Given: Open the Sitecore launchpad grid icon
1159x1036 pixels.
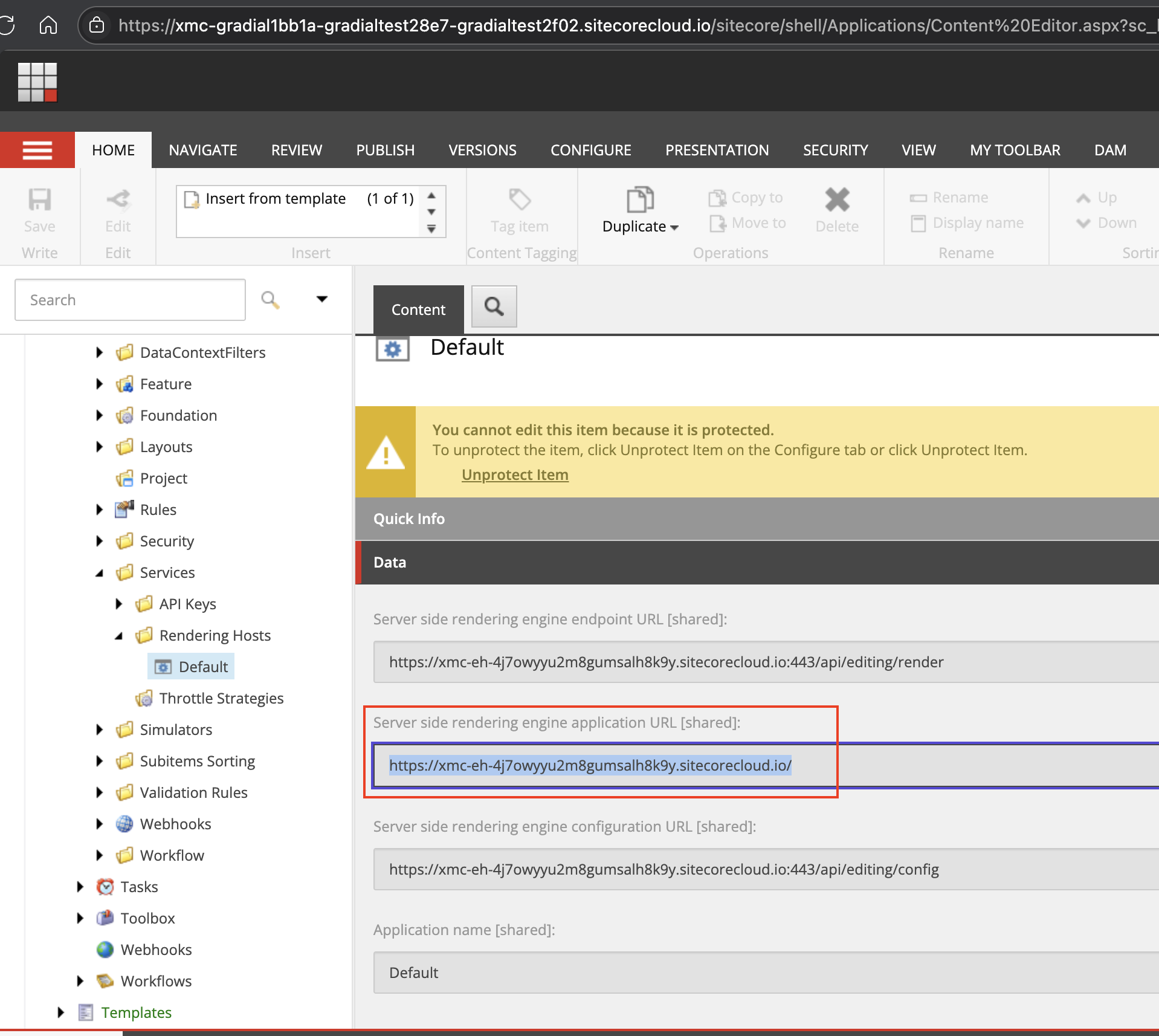Looking at the screenshot, I should [37, 82].
